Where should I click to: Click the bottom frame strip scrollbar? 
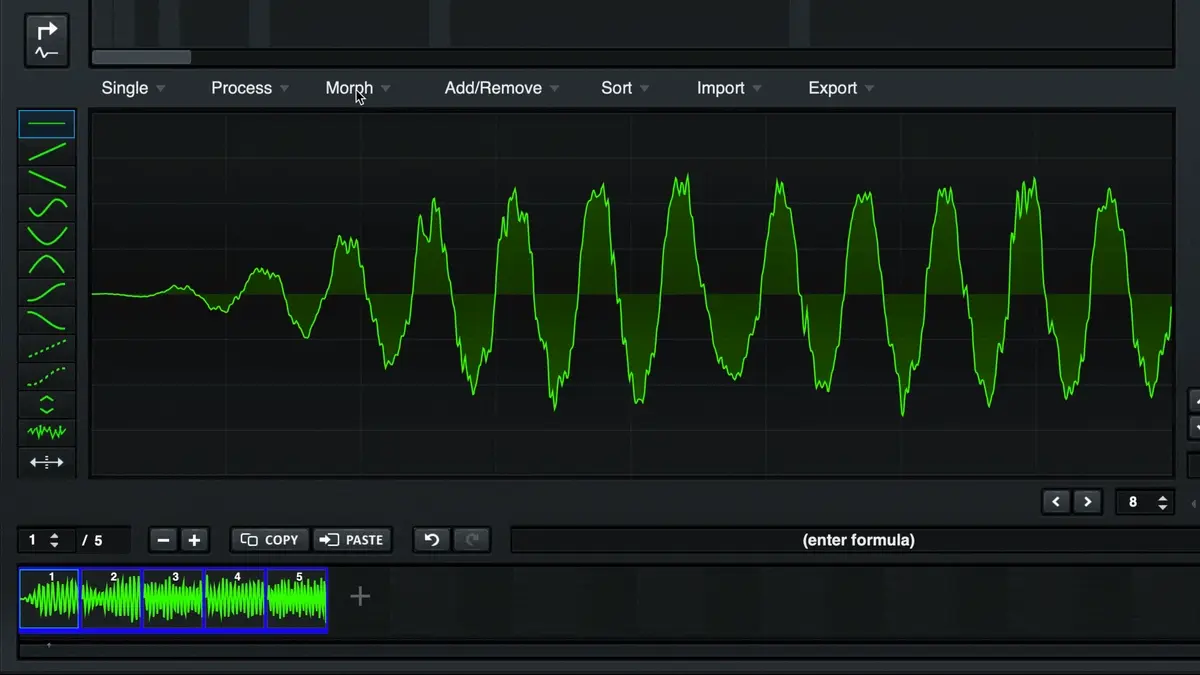coord(608,650)
